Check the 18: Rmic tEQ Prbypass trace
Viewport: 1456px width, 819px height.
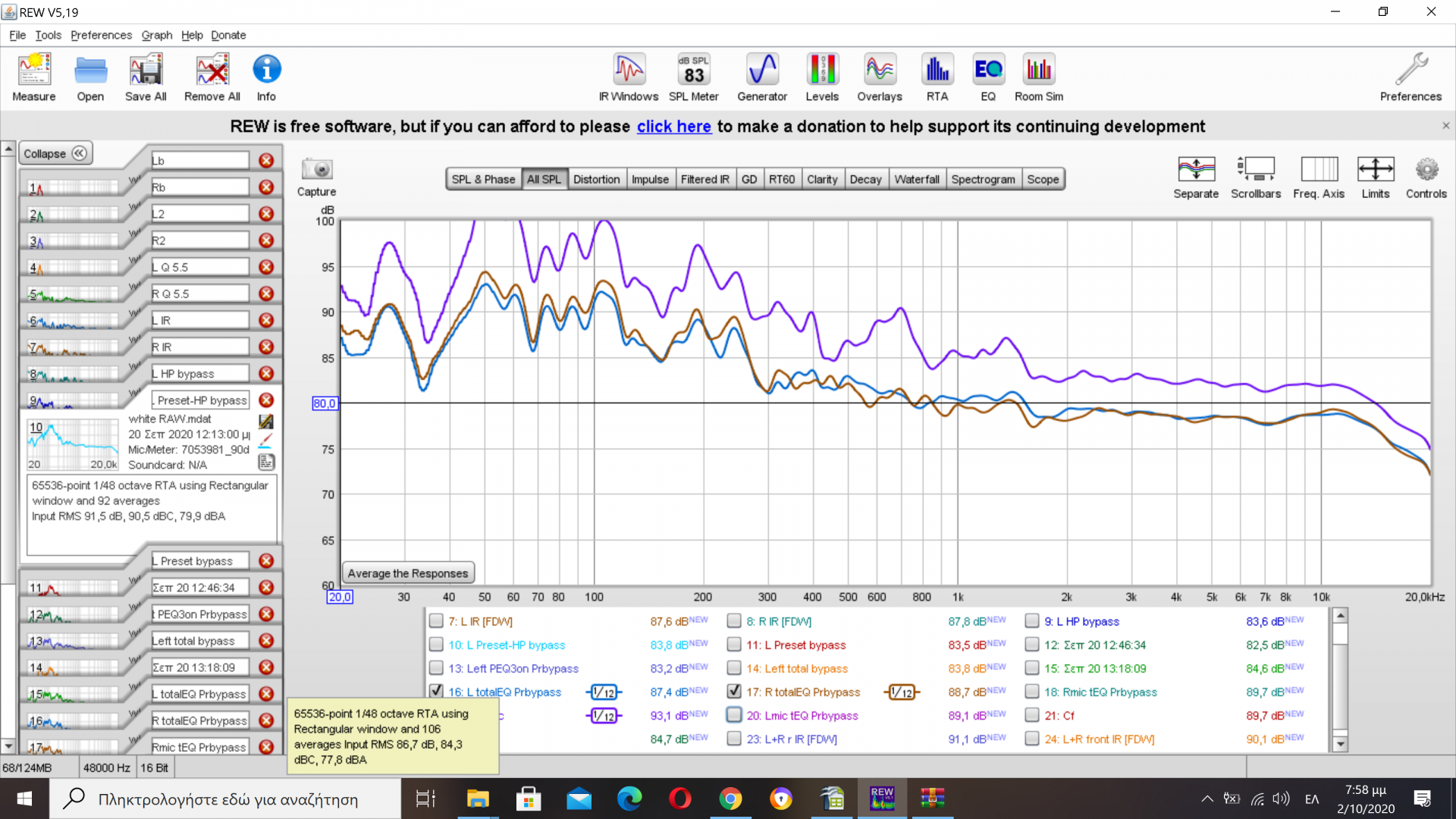coord(1032,692)
